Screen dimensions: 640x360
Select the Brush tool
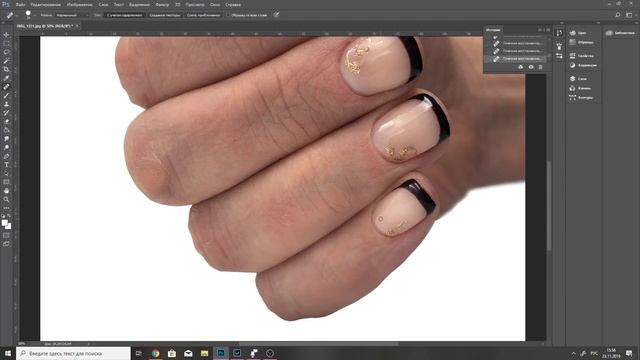(6, 96)
